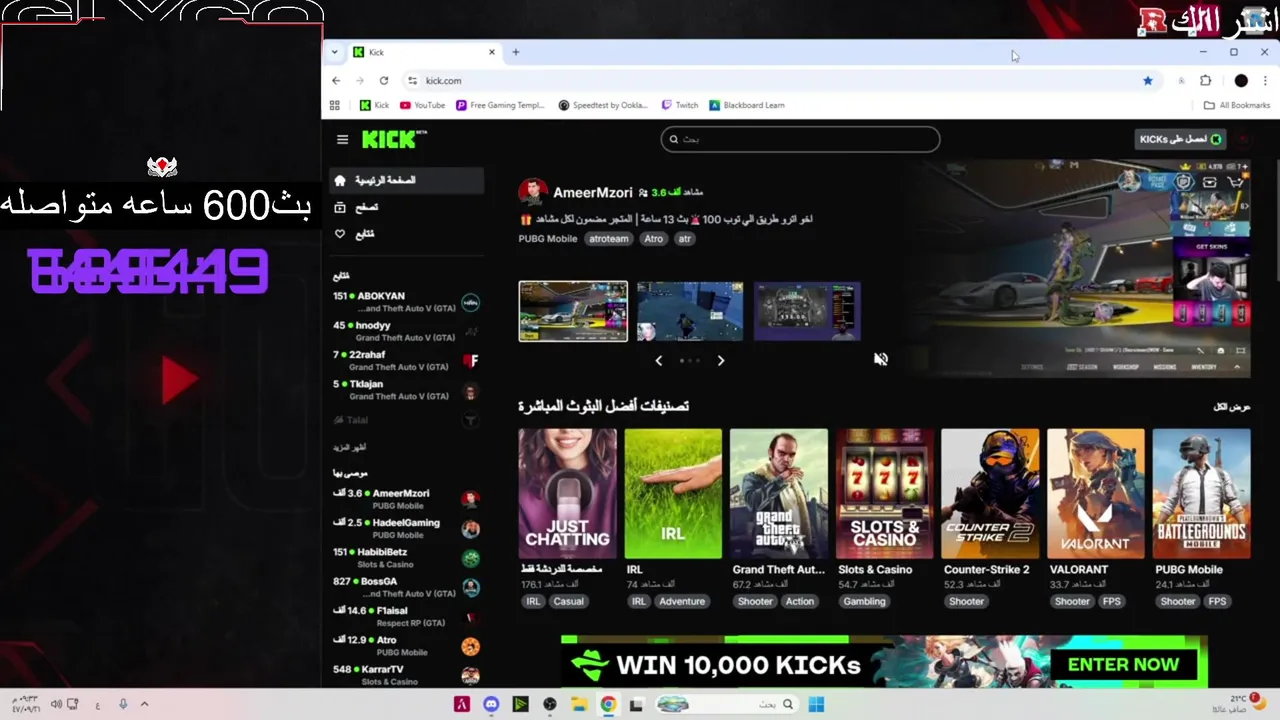
Task: Open the Counter-Strike 2 category card
Action: (x=990, y=494)
